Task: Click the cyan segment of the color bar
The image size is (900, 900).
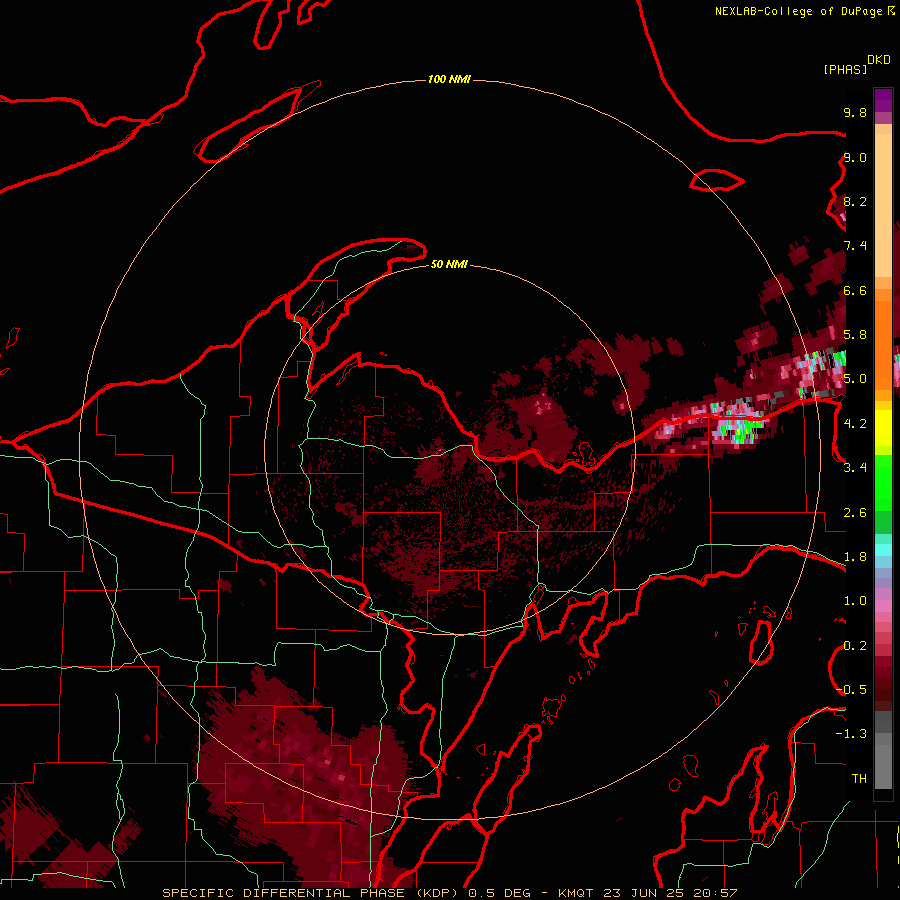Action: (x=883, y=549)
